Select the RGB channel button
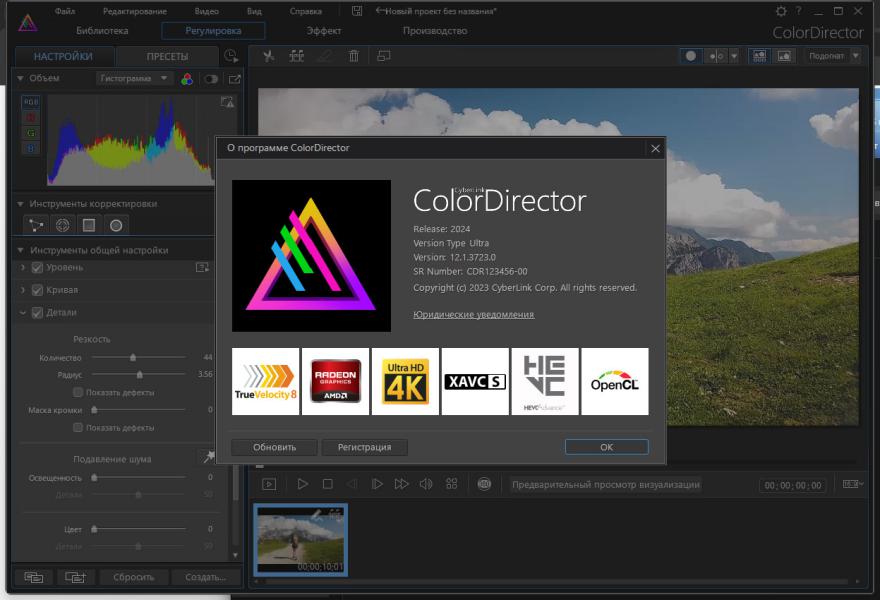 31,102
